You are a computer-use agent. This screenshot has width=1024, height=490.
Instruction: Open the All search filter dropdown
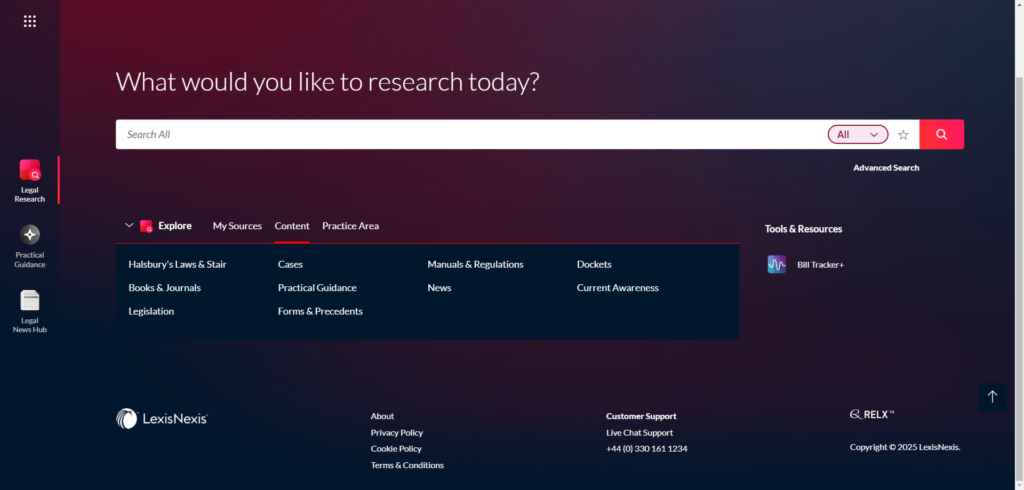[x=858, y=134]
